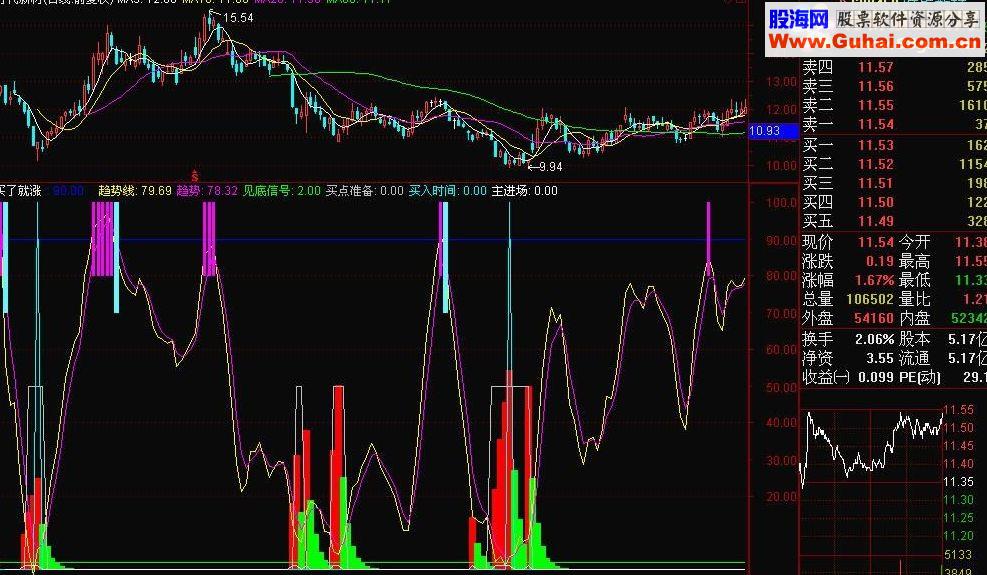
Task: Click the 15.54 high price label
Action: pos(238,18)
